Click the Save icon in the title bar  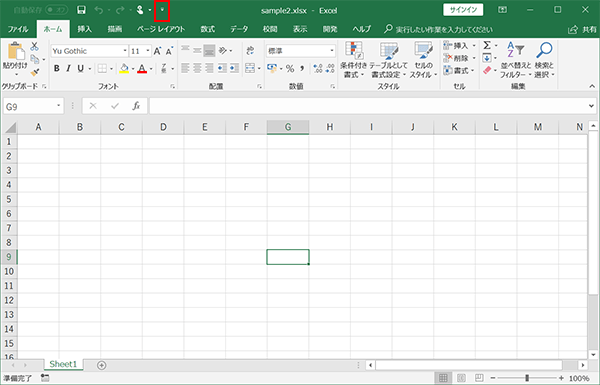pos(81,10)
